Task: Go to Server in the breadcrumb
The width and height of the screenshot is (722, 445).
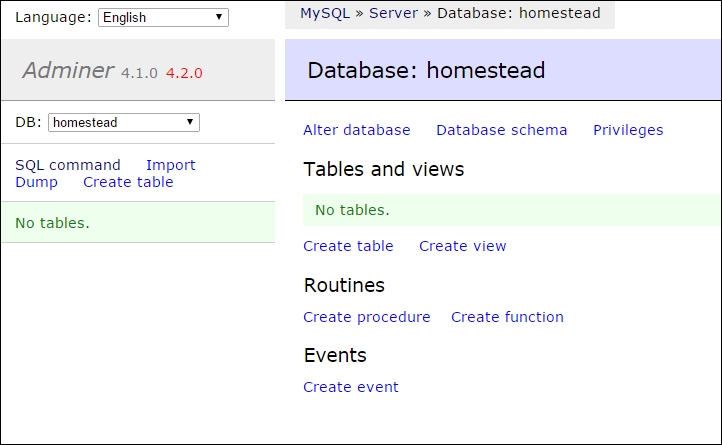Action: point(393,13)
